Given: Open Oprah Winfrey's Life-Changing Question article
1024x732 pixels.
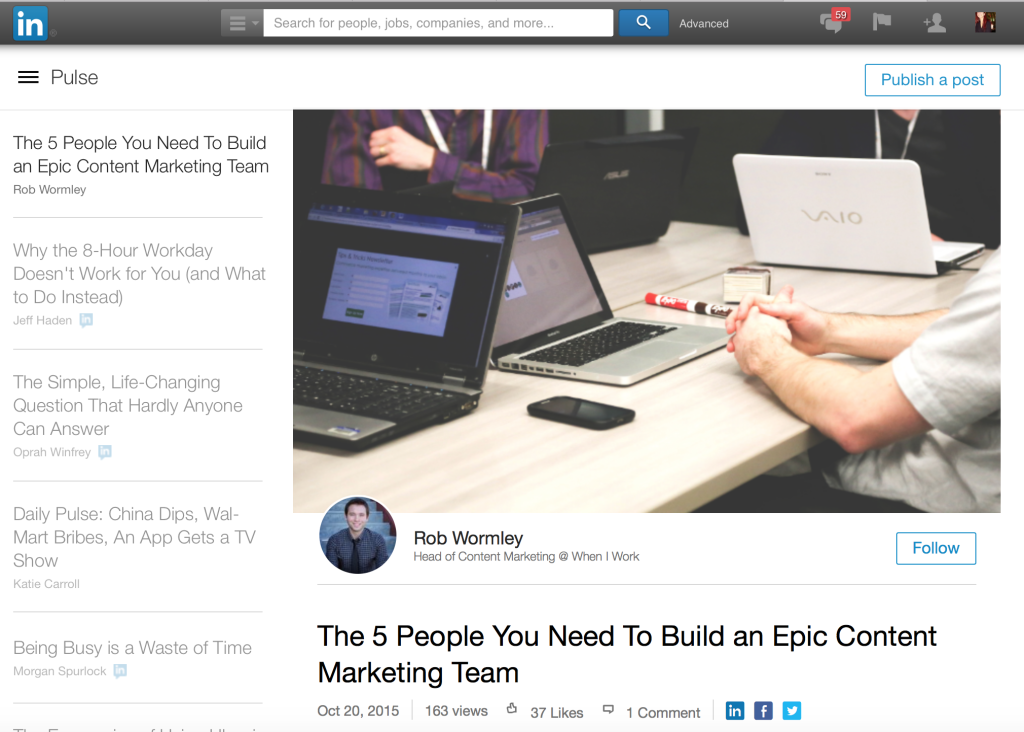Looking at the screenshot, I should (x=128, y=406).
